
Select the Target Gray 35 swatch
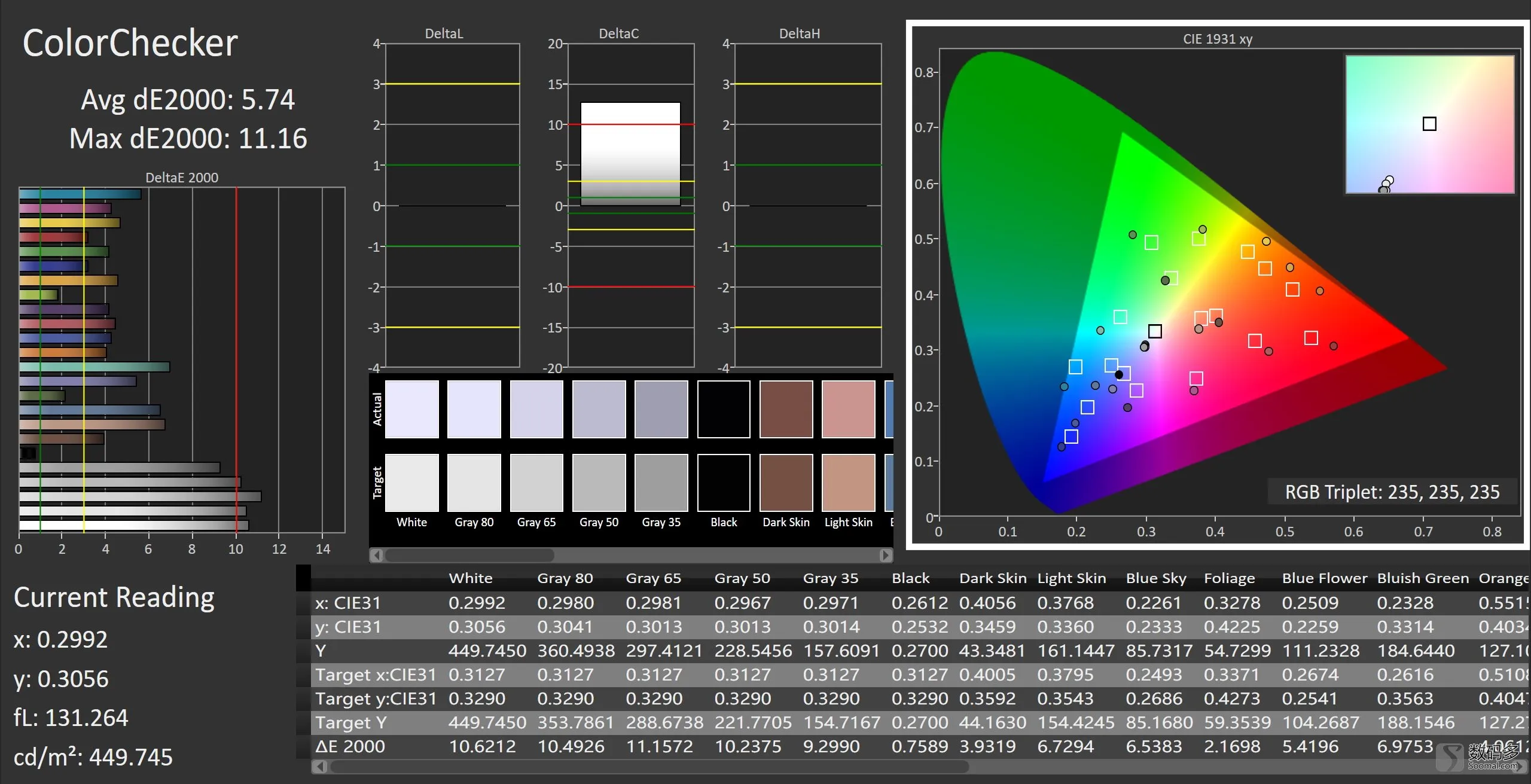click(661, 482)
